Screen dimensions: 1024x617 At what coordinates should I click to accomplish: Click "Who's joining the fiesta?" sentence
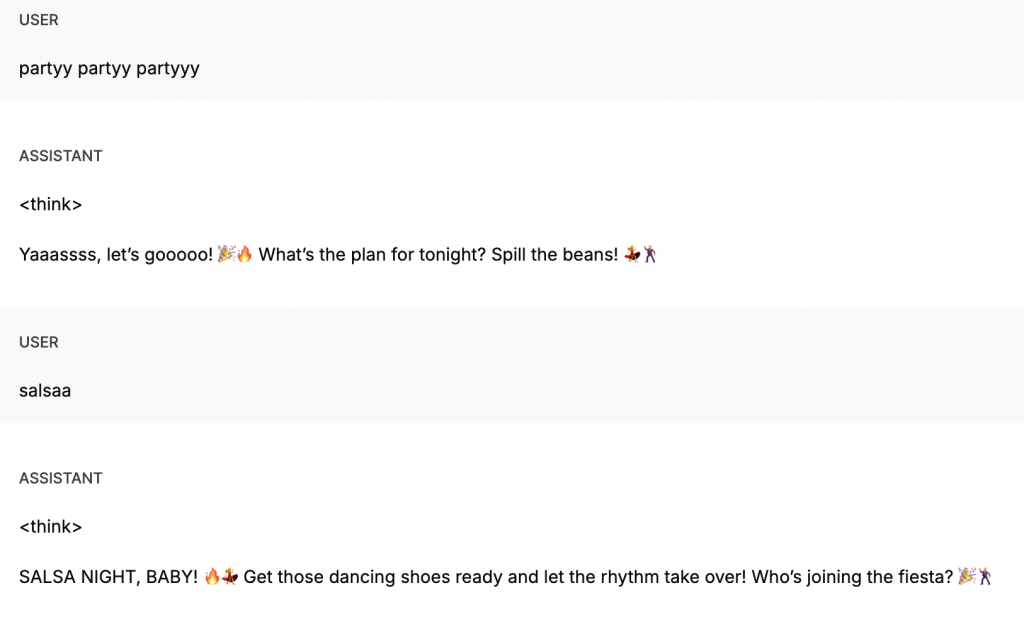point(852,577)
